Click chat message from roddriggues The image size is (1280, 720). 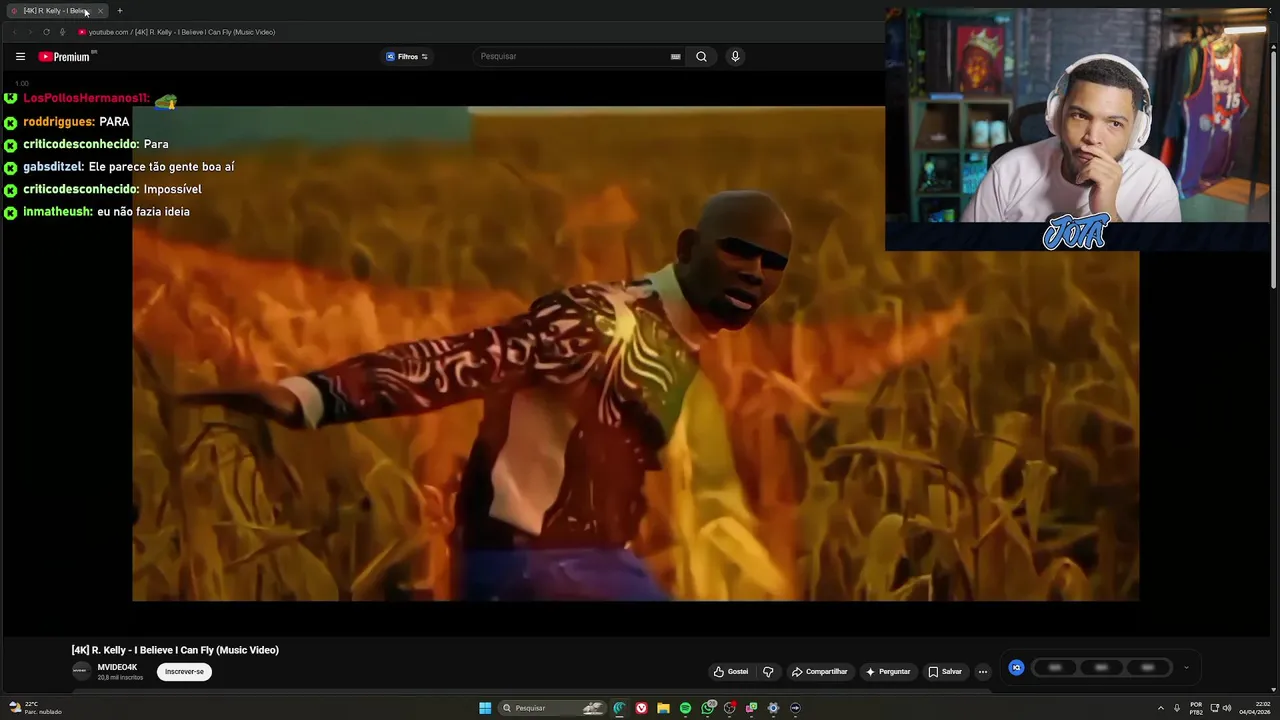[76, 122]
